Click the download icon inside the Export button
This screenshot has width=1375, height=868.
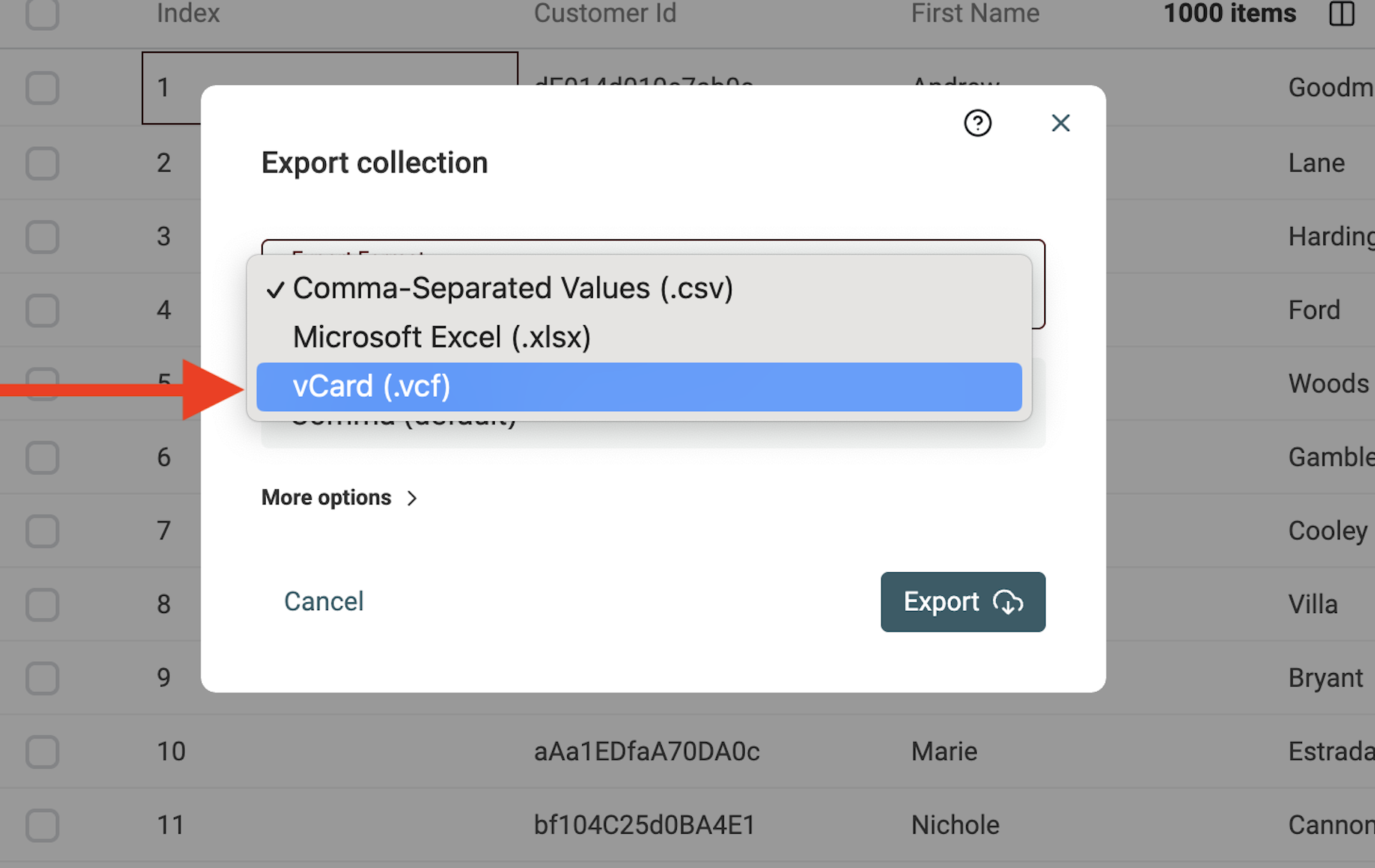pyautogui.click(x=1008, y=603)
